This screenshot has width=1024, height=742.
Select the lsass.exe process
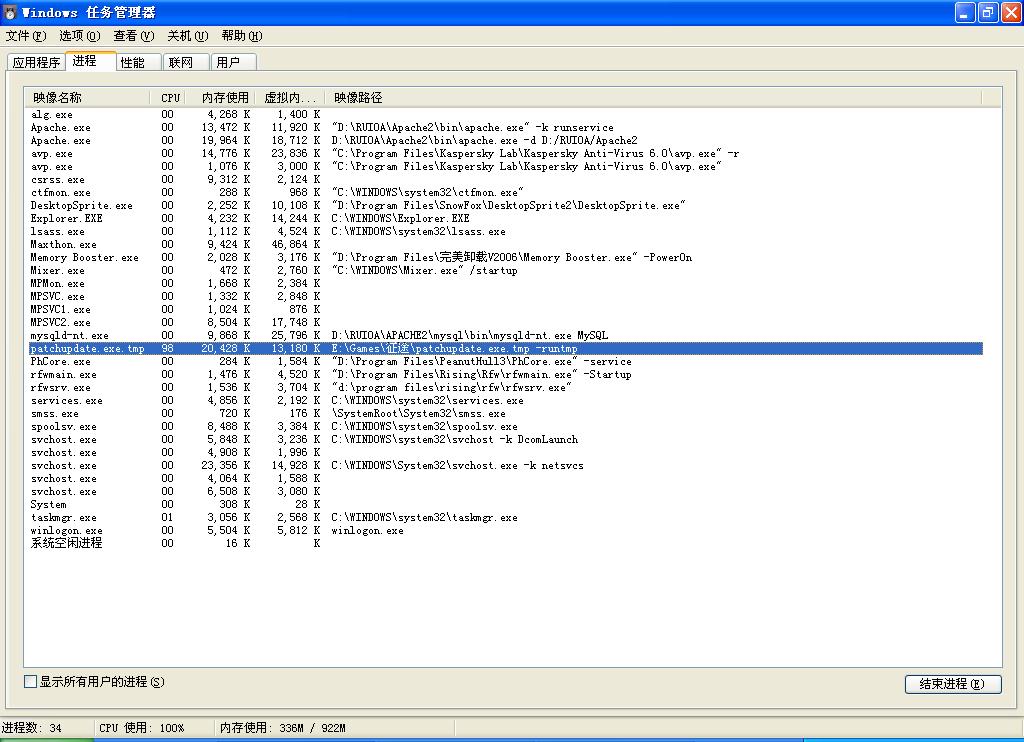506,231
